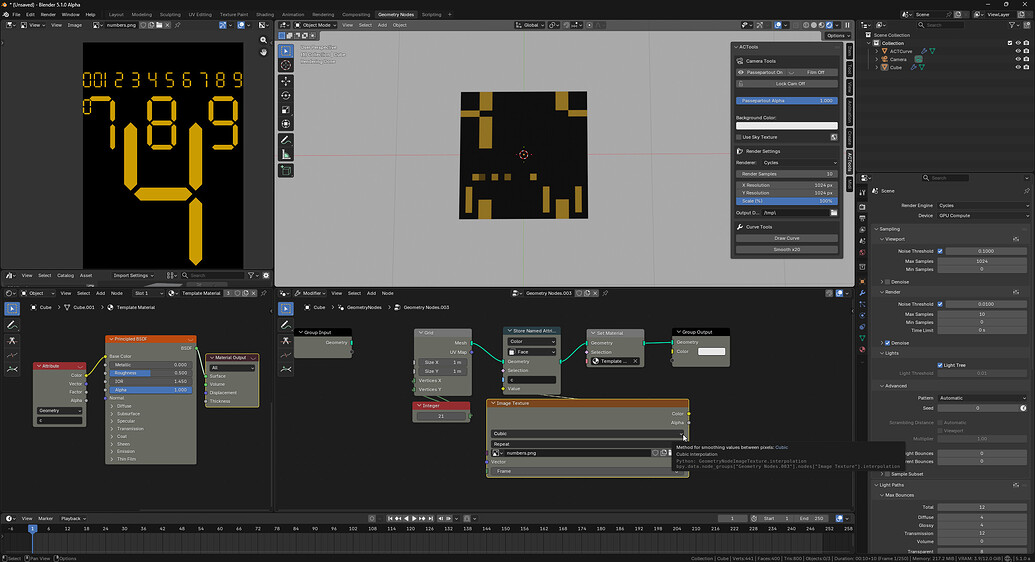Screen dimensions: 1035x562
Task: Open the outliner filter funnel
Action: coord(1011,25)
